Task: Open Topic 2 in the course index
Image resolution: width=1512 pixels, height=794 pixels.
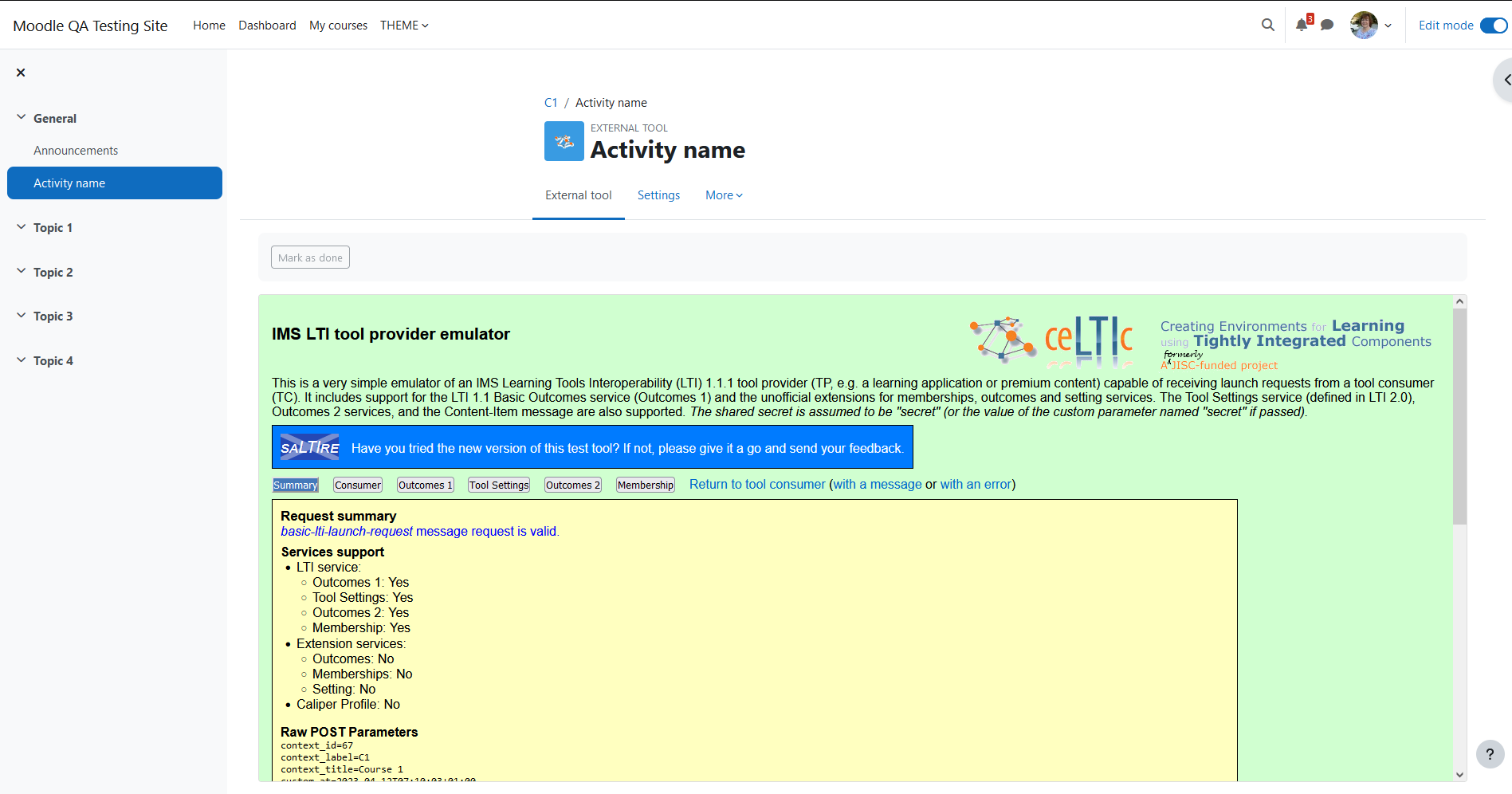Action: pos(53,273)
